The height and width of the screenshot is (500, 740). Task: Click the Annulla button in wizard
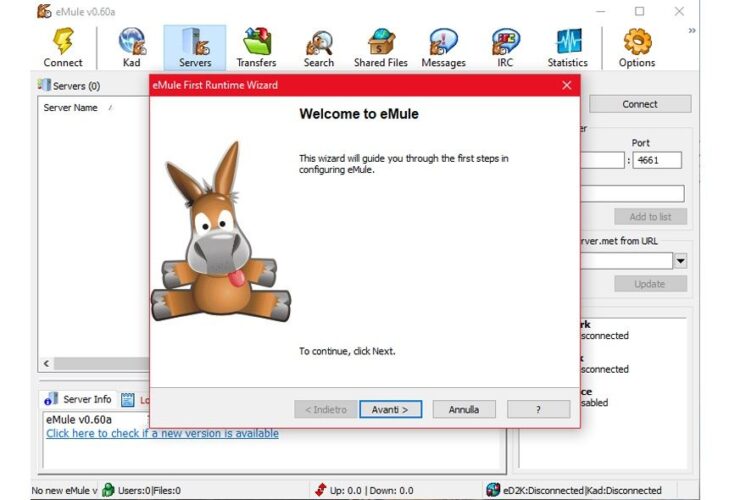(464, 409)
